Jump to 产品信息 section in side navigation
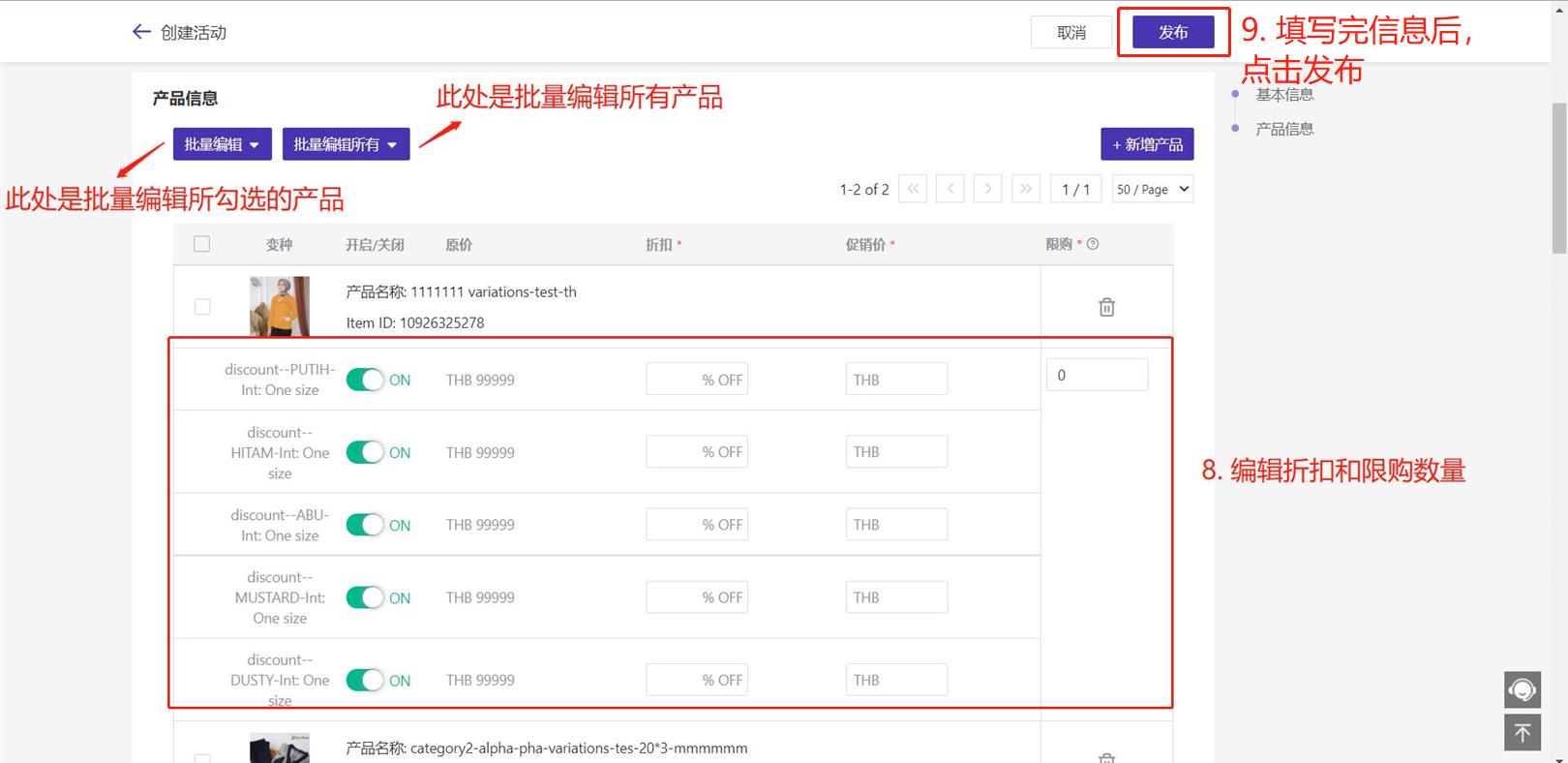The image size is (1568, 763). 1284,129
